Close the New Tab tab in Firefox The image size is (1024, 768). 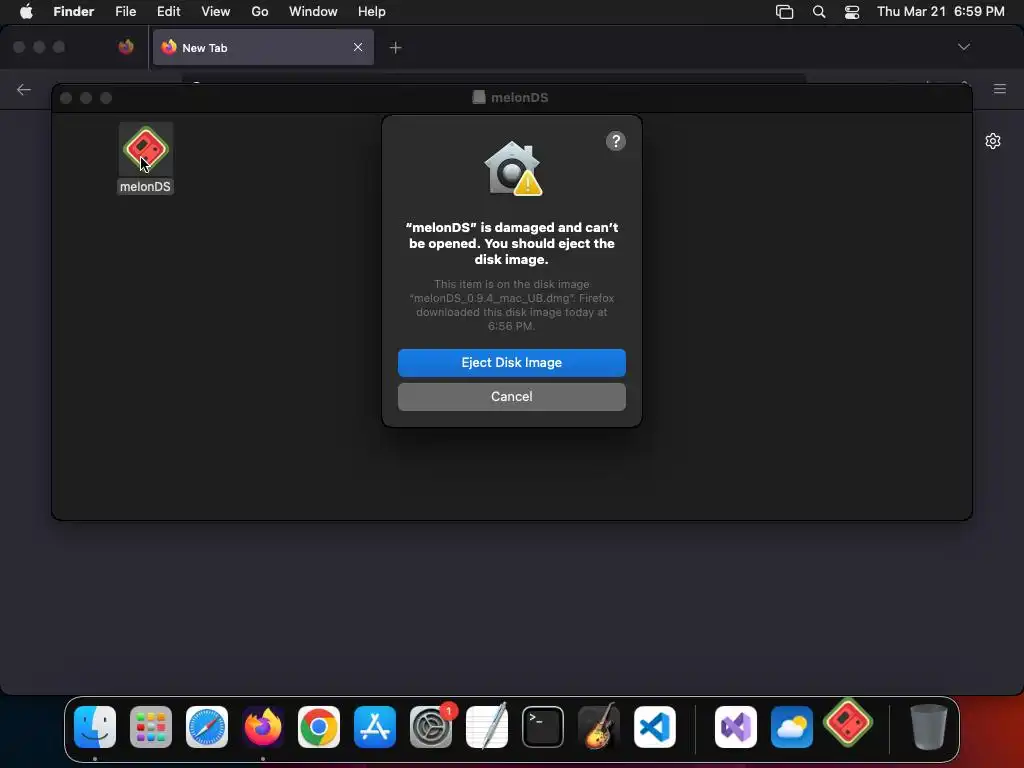pyautogui.click(x=358, y=47)
